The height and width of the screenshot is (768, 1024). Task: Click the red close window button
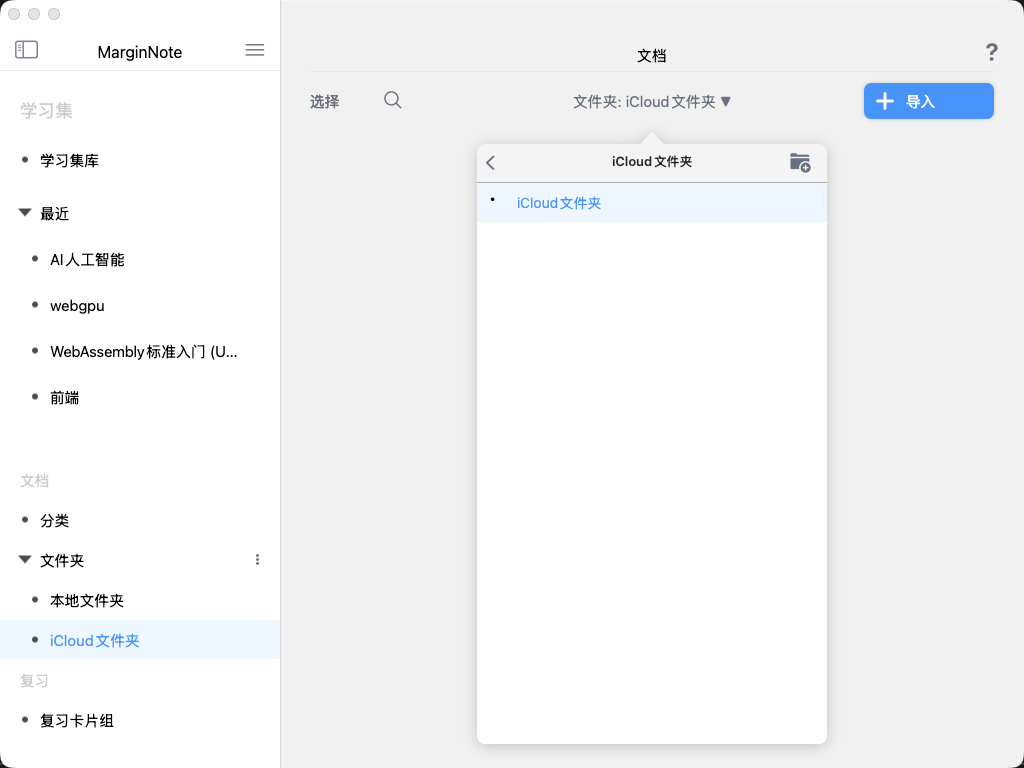[14, 14]
